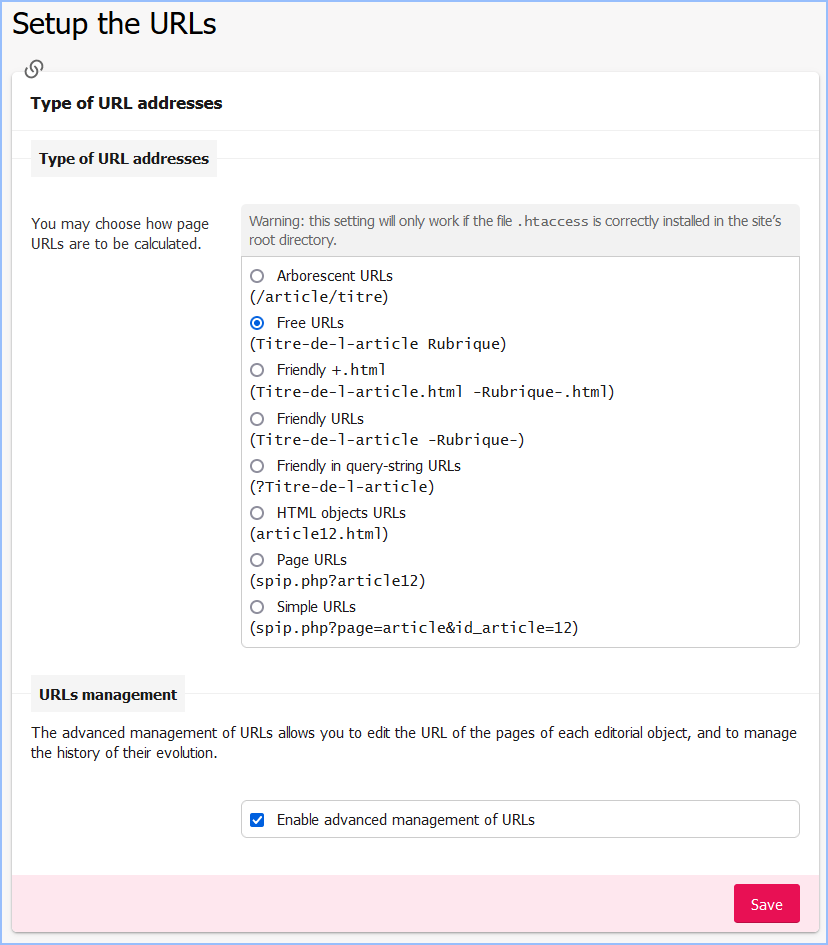This screenshot has height=945, width=828.
Task: Select the Page URLs radio button
Action: tap(257, 560)
